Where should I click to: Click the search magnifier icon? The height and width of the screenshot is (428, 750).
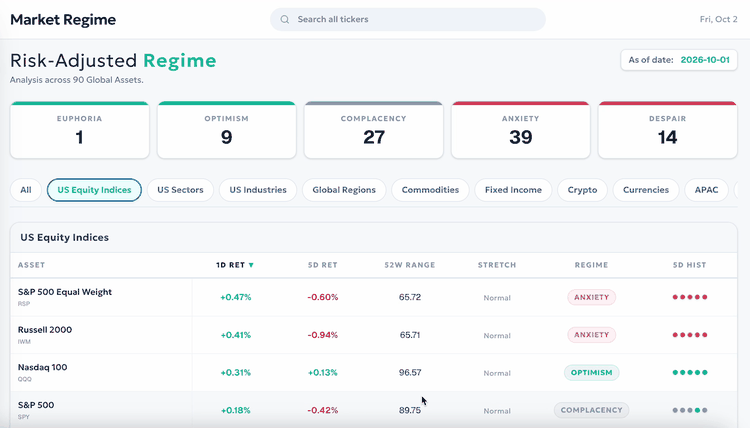coord(285,20)
